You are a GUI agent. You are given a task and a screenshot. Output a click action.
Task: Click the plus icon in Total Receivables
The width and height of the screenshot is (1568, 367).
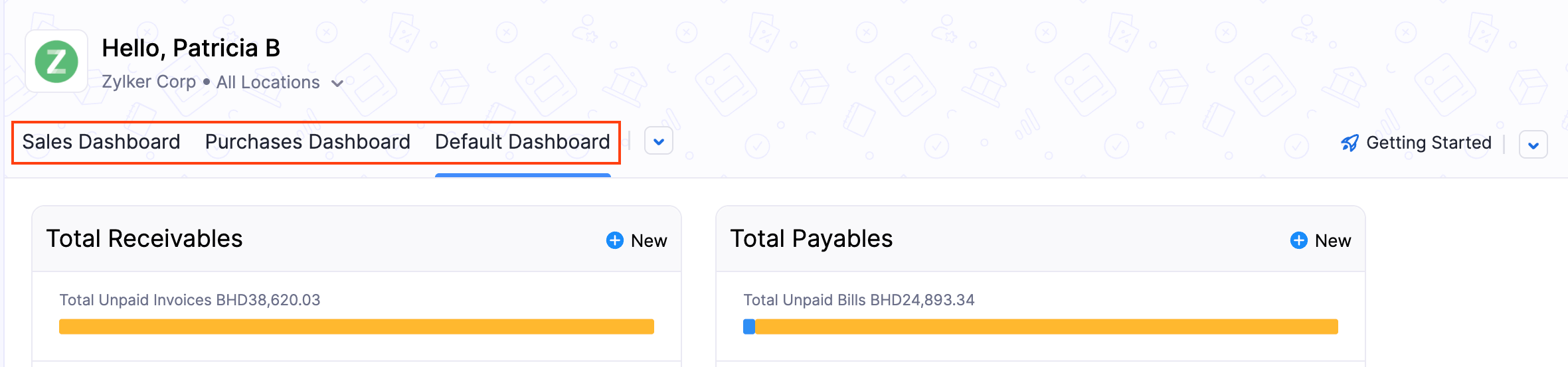(615, 240)
